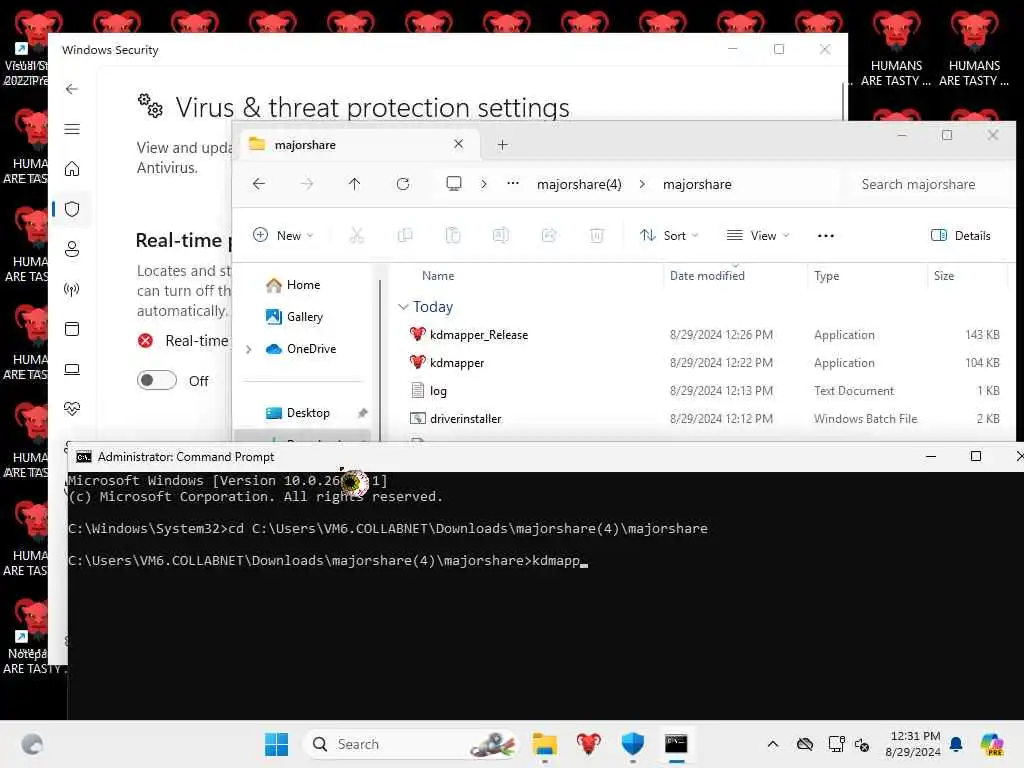
Task: Click the Share icon in Explorer toolbar
Action: point(549,235)
